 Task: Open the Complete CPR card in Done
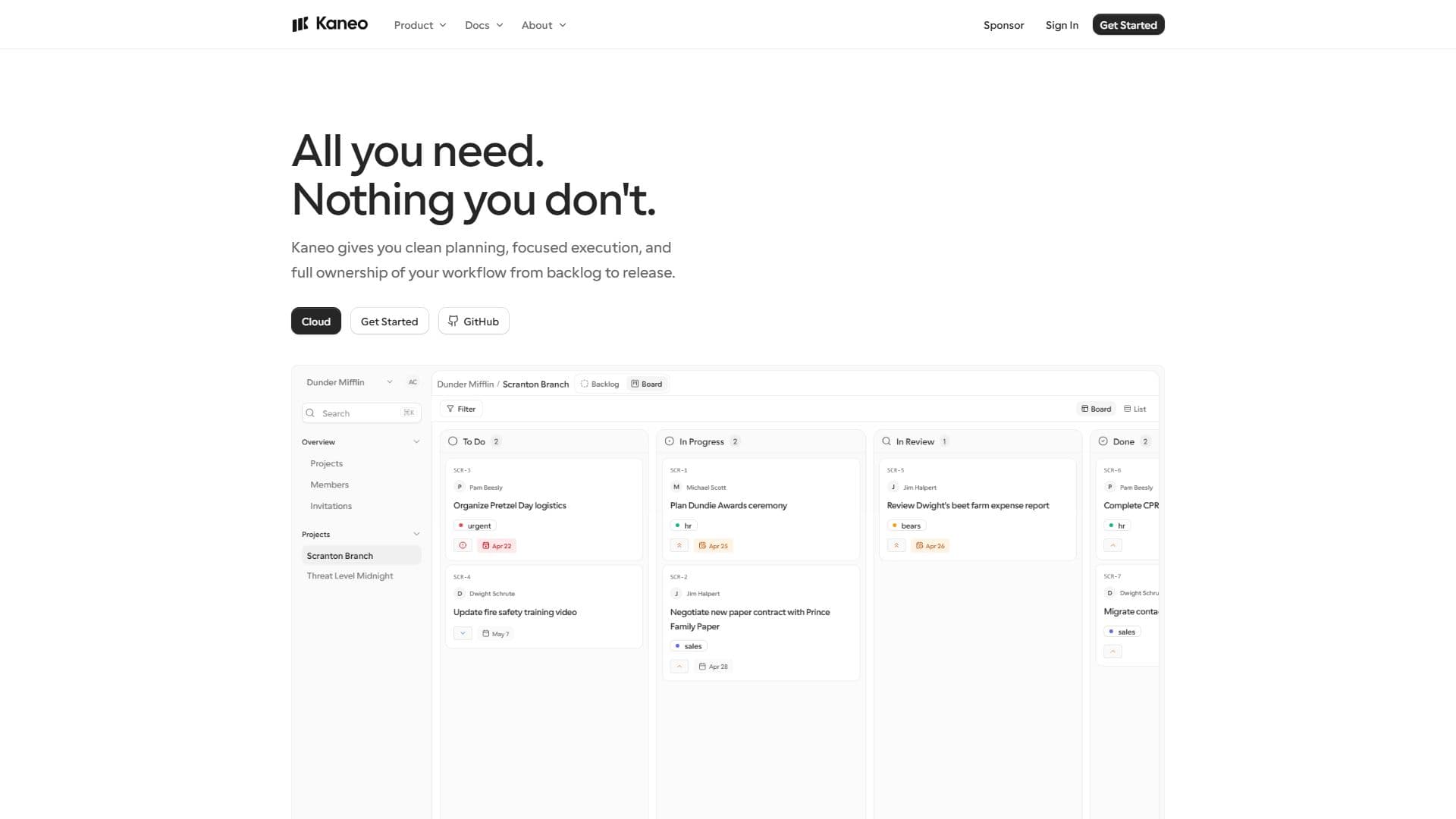1128,509
